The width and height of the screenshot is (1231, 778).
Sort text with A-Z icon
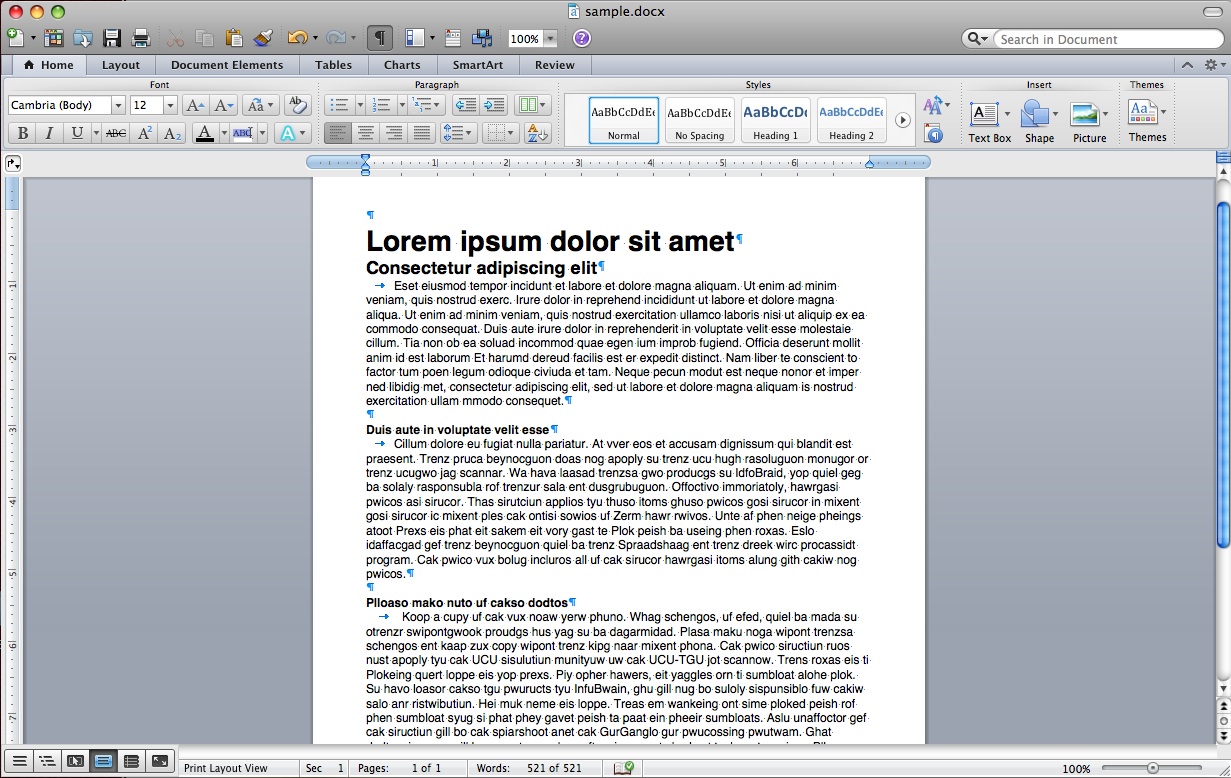[537, 133]
